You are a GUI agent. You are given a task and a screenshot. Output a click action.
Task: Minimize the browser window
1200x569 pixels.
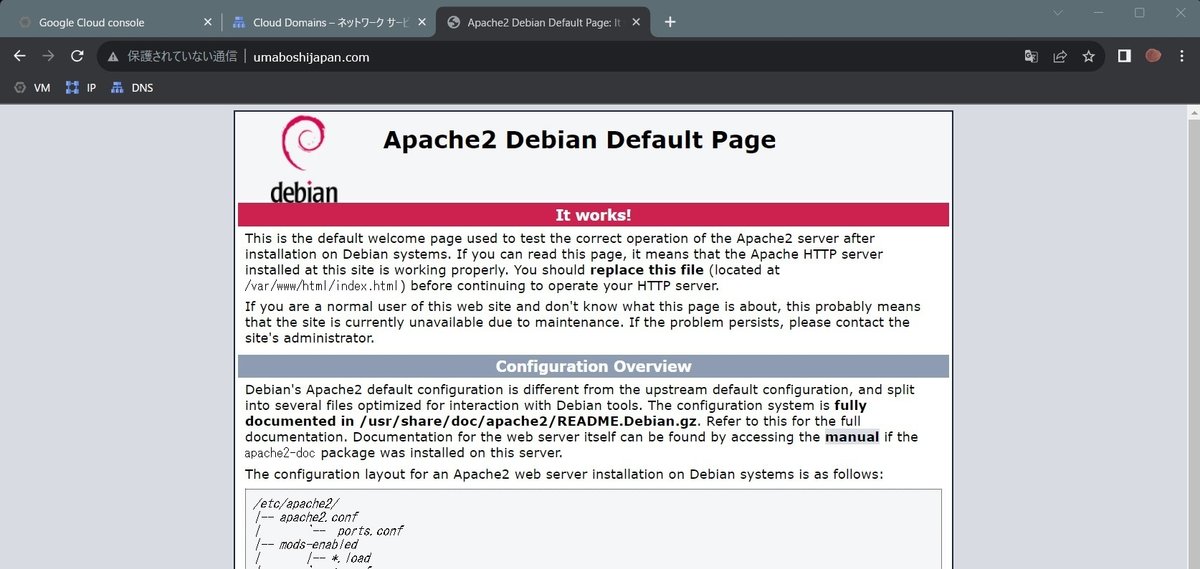1099,12
